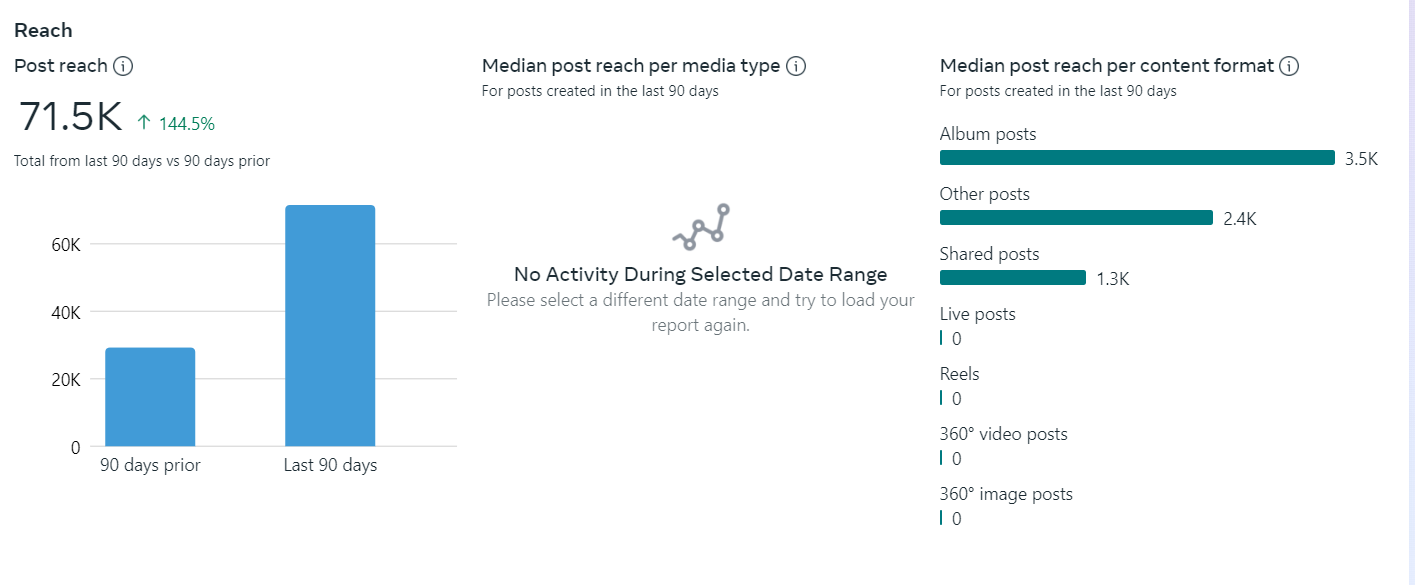1415x585 pixels.
Task: Click the 144.5% change percentage
Action: click(187, 124)
